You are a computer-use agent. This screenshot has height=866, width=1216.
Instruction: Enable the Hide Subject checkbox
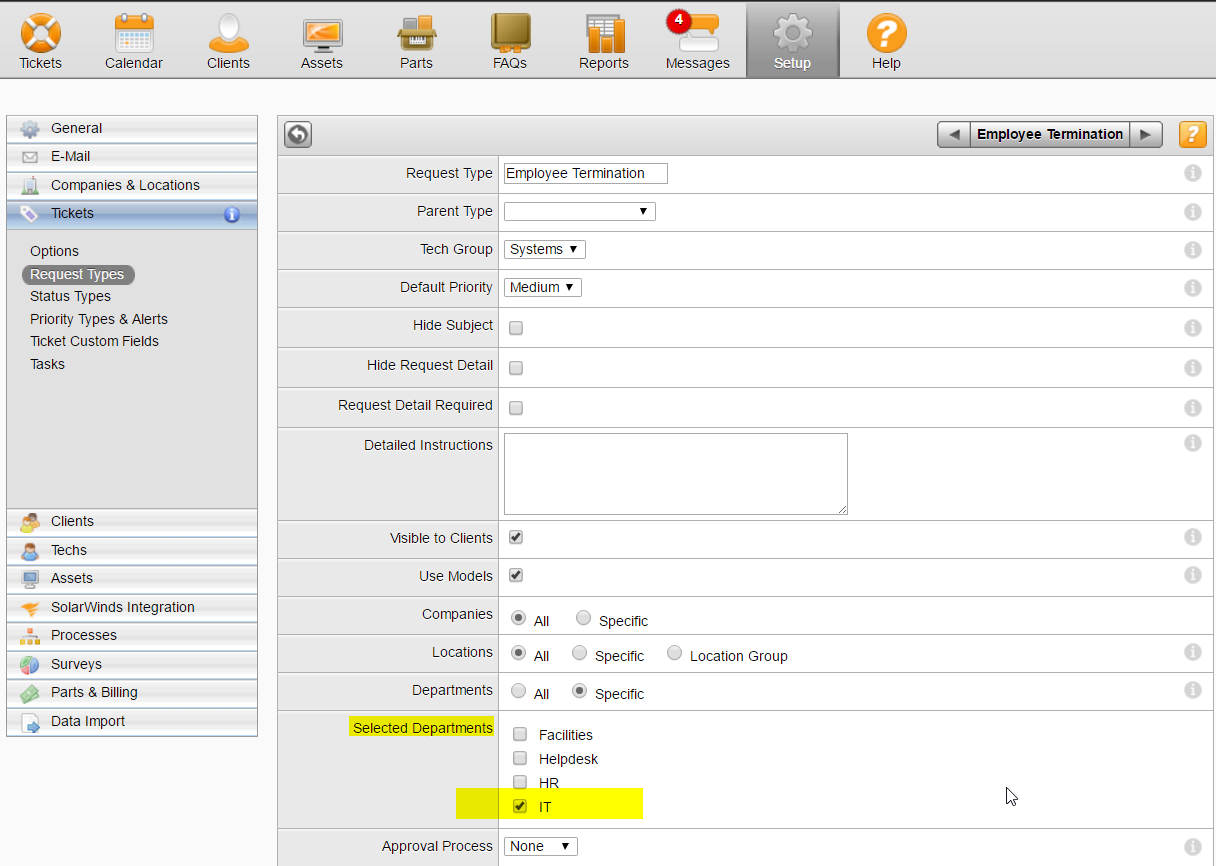click(516, 327)
